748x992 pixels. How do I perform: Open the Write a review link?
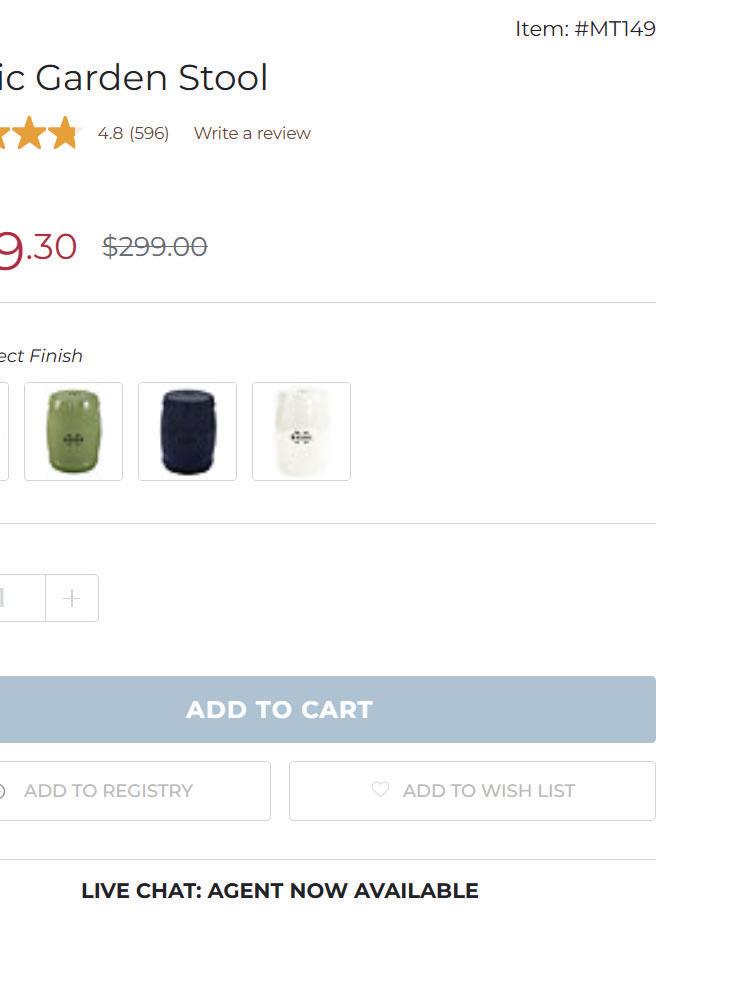pos(252,133)
